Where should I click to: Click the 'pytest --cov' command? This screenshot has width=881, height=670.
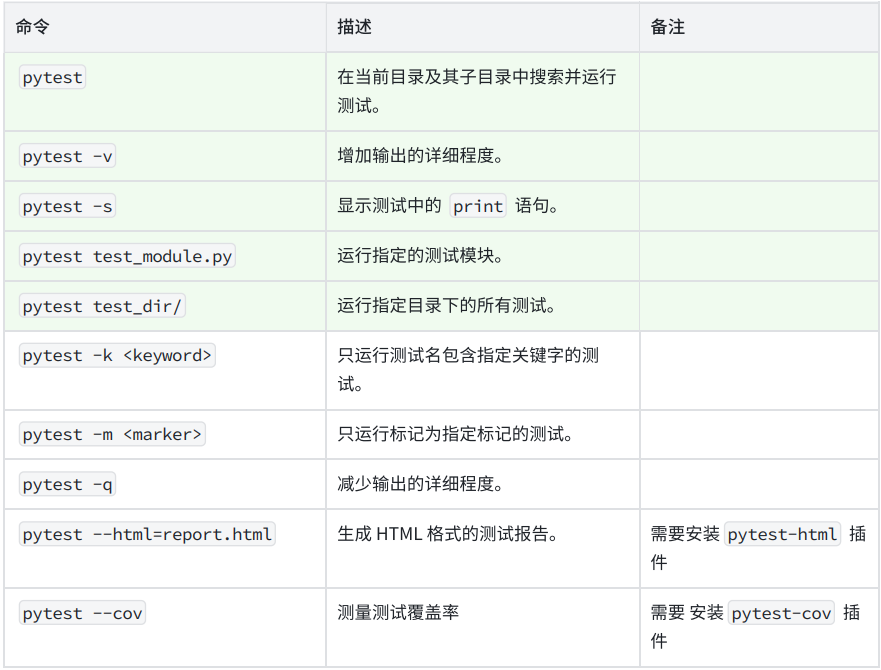(82, 613)
